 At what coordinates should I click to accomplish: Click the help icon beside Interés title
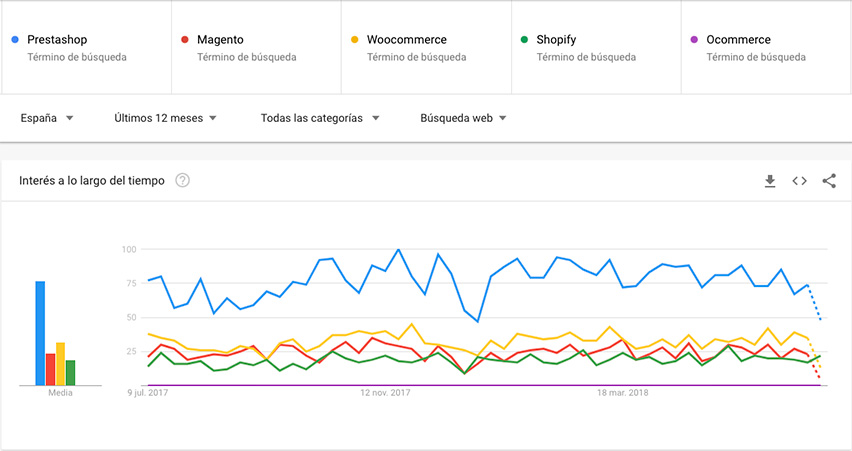pyautogui.click(x=183, y=181)
